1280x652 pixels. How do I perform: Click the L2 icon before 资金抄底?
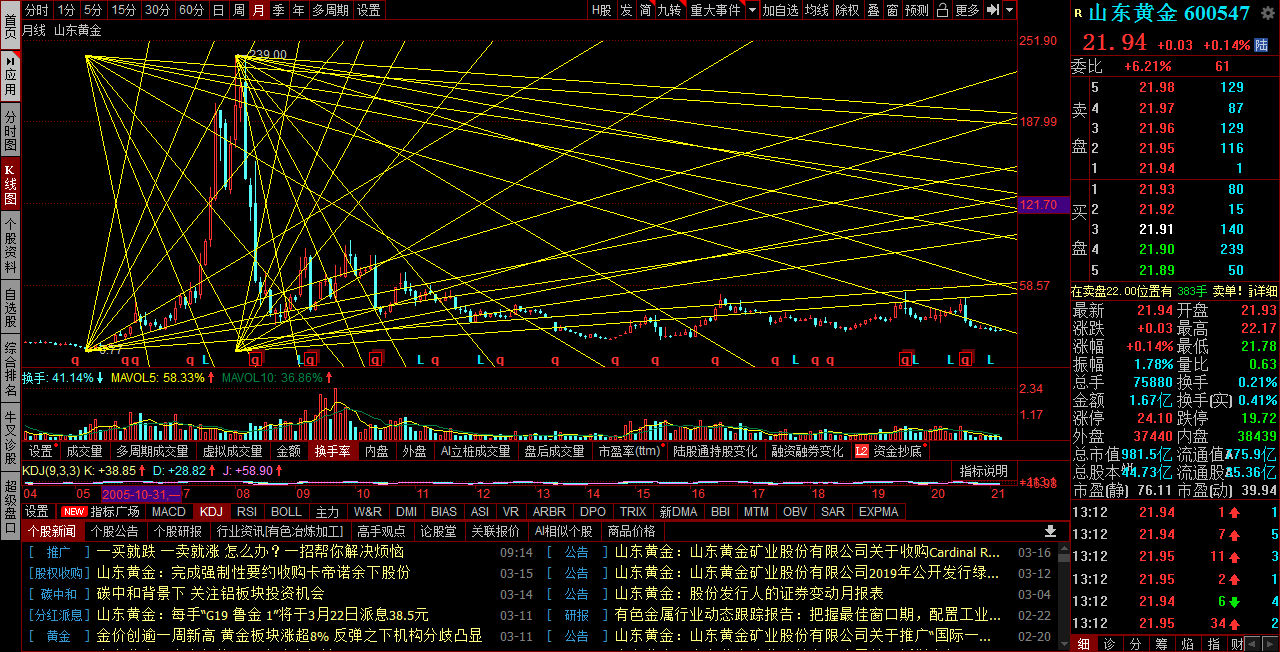click(861, 452)
